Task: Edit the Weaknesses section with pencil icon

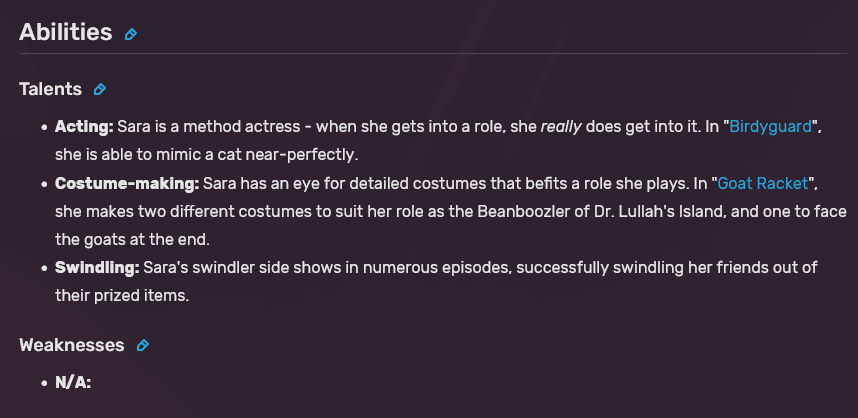Action: point(143,345)
